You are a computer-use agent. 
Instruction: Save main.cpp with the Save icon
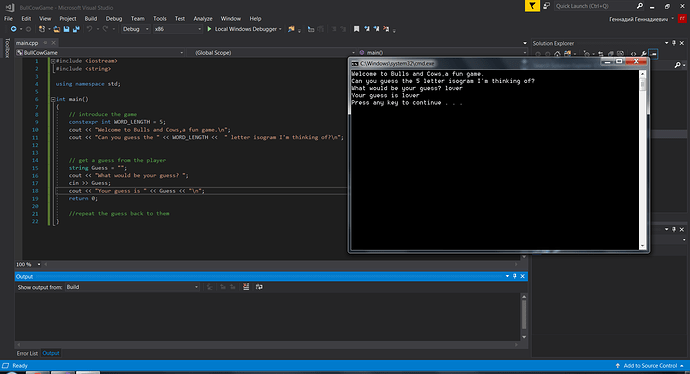point(66,29)
